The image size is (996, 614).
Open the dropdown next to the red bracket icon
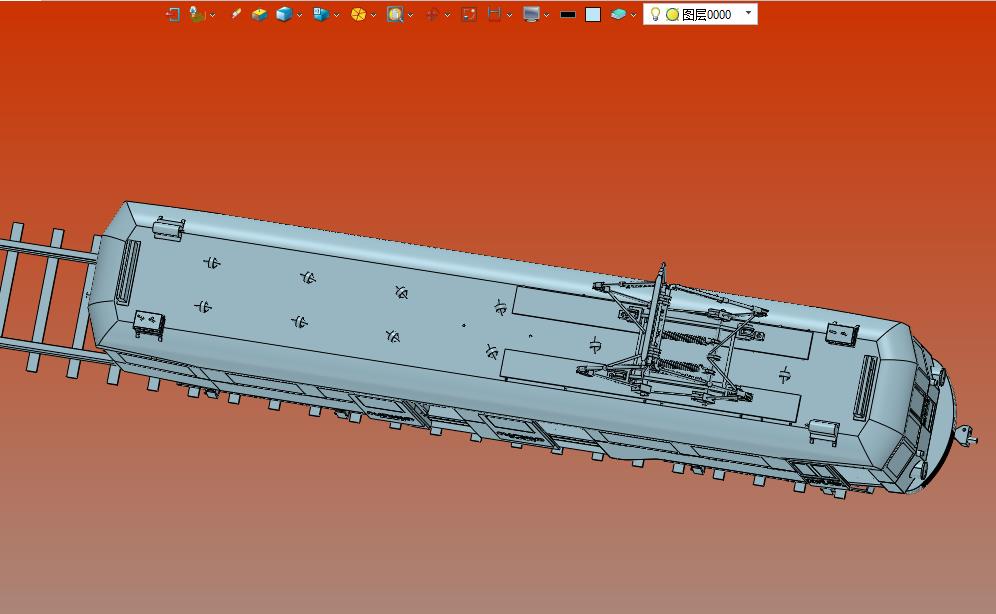click(x=509, y=15)
